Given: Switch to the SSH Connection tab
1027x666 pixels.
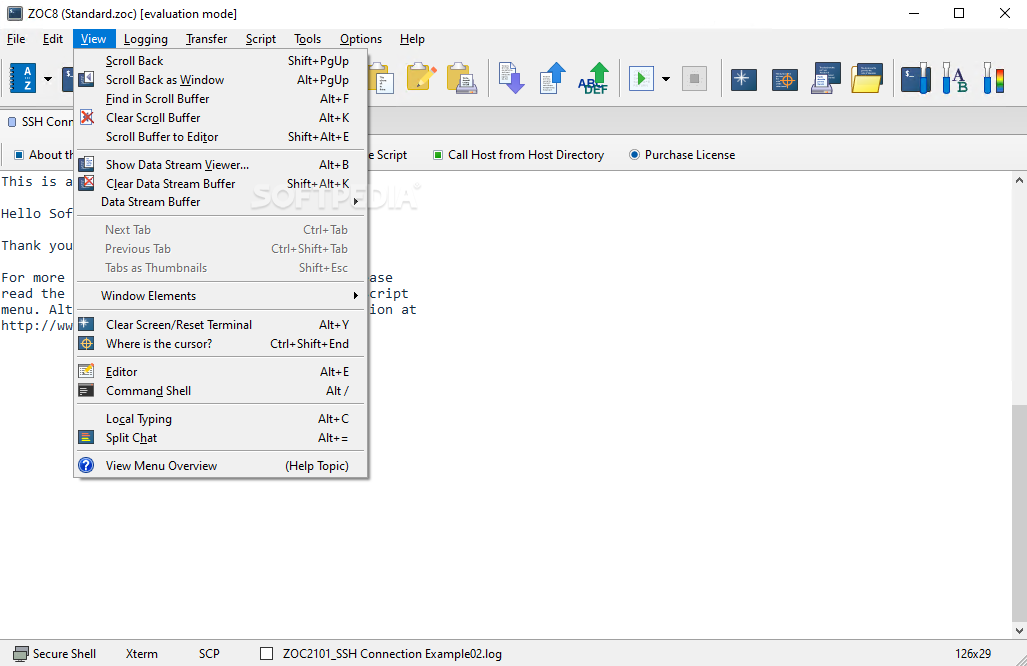Looking at the screenshot, I should (40, 122).
